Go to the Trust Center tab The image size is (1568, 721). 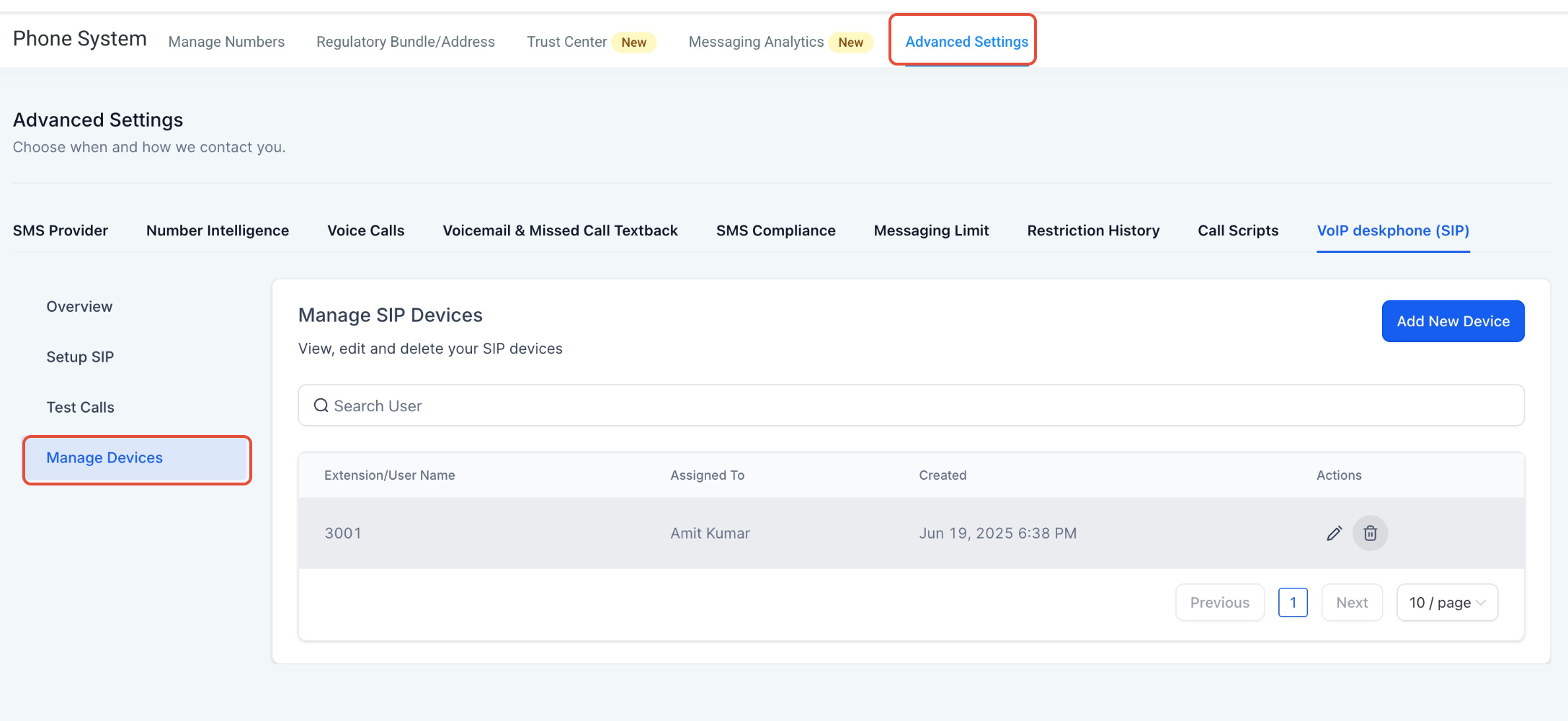click(566, 42)
